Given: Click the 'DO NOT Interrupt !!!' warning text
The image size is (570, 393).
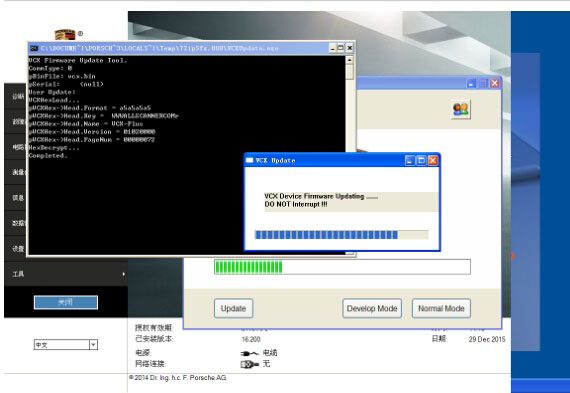Looking at the screenshot, I should pos(296,204).
